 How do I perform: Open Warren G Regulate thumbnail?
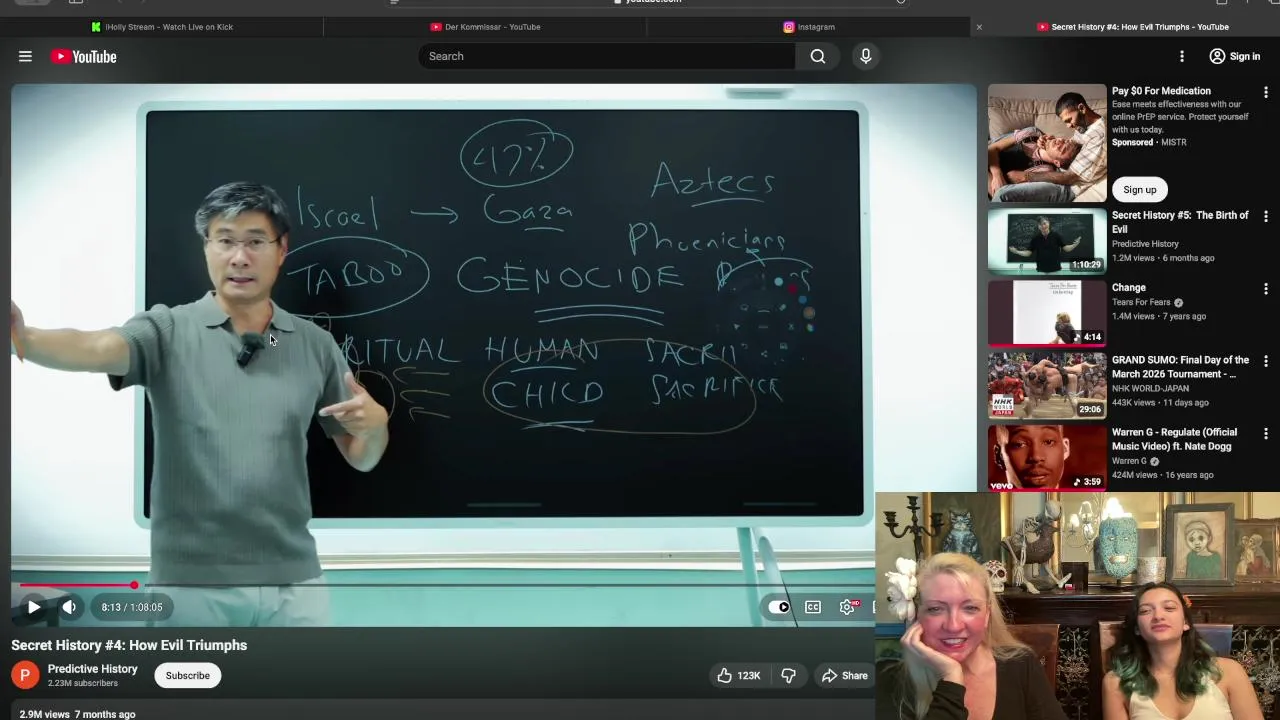tap(1047, 457)
